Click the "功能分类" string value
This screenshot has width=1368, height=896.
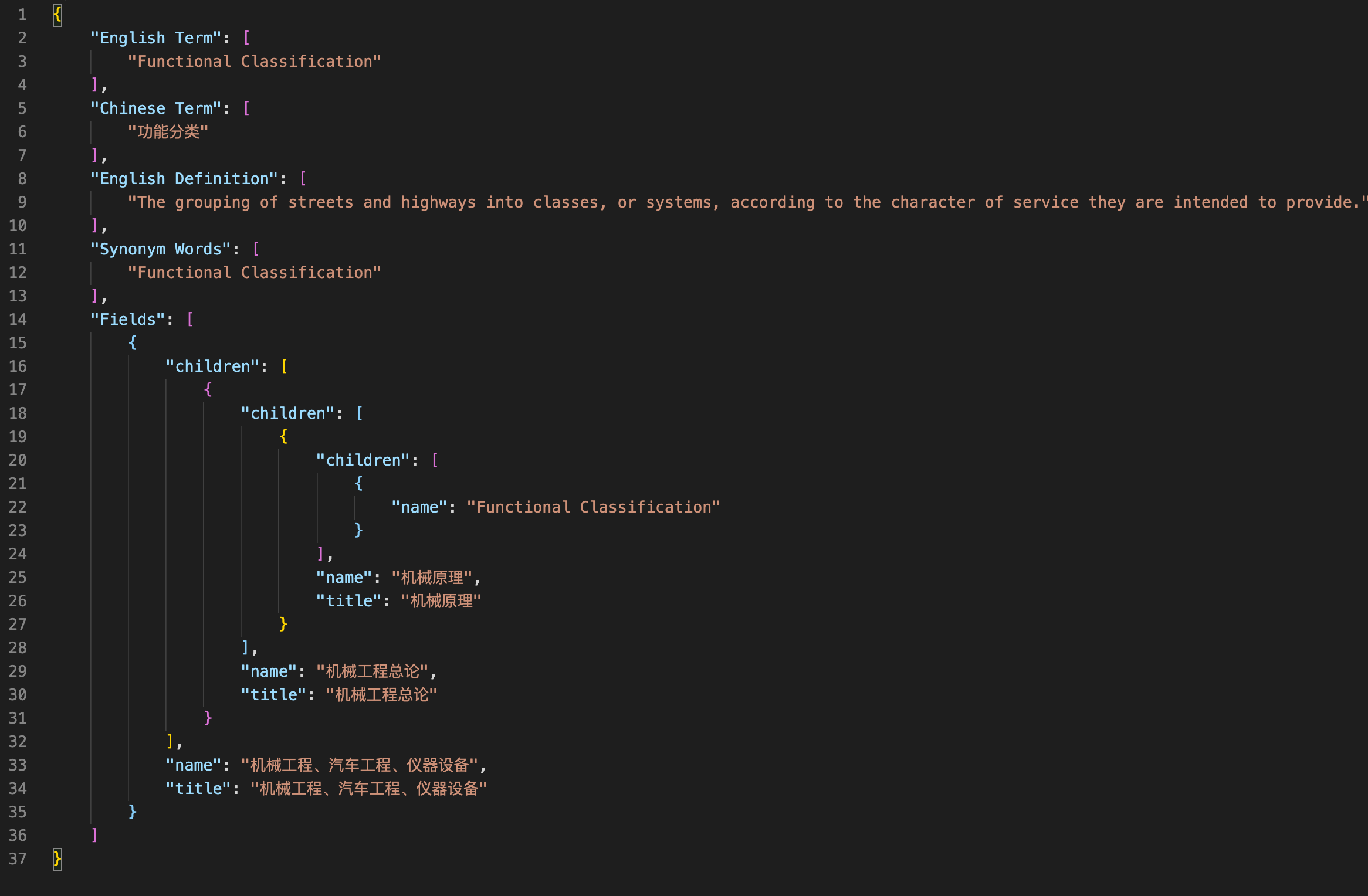[x=168, y=132]
